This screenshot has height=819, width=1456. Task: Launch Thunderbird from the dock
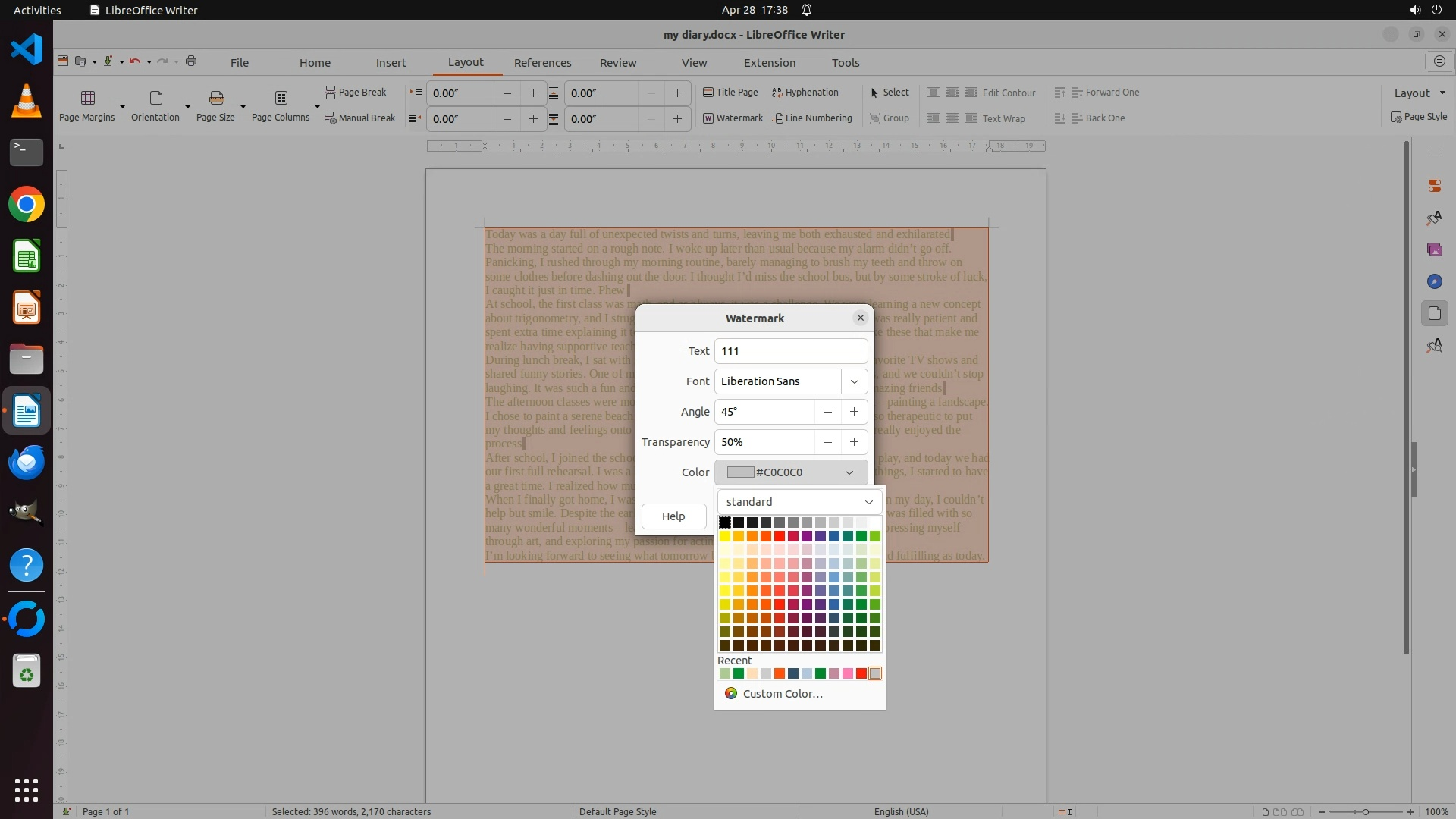point(27,462)
